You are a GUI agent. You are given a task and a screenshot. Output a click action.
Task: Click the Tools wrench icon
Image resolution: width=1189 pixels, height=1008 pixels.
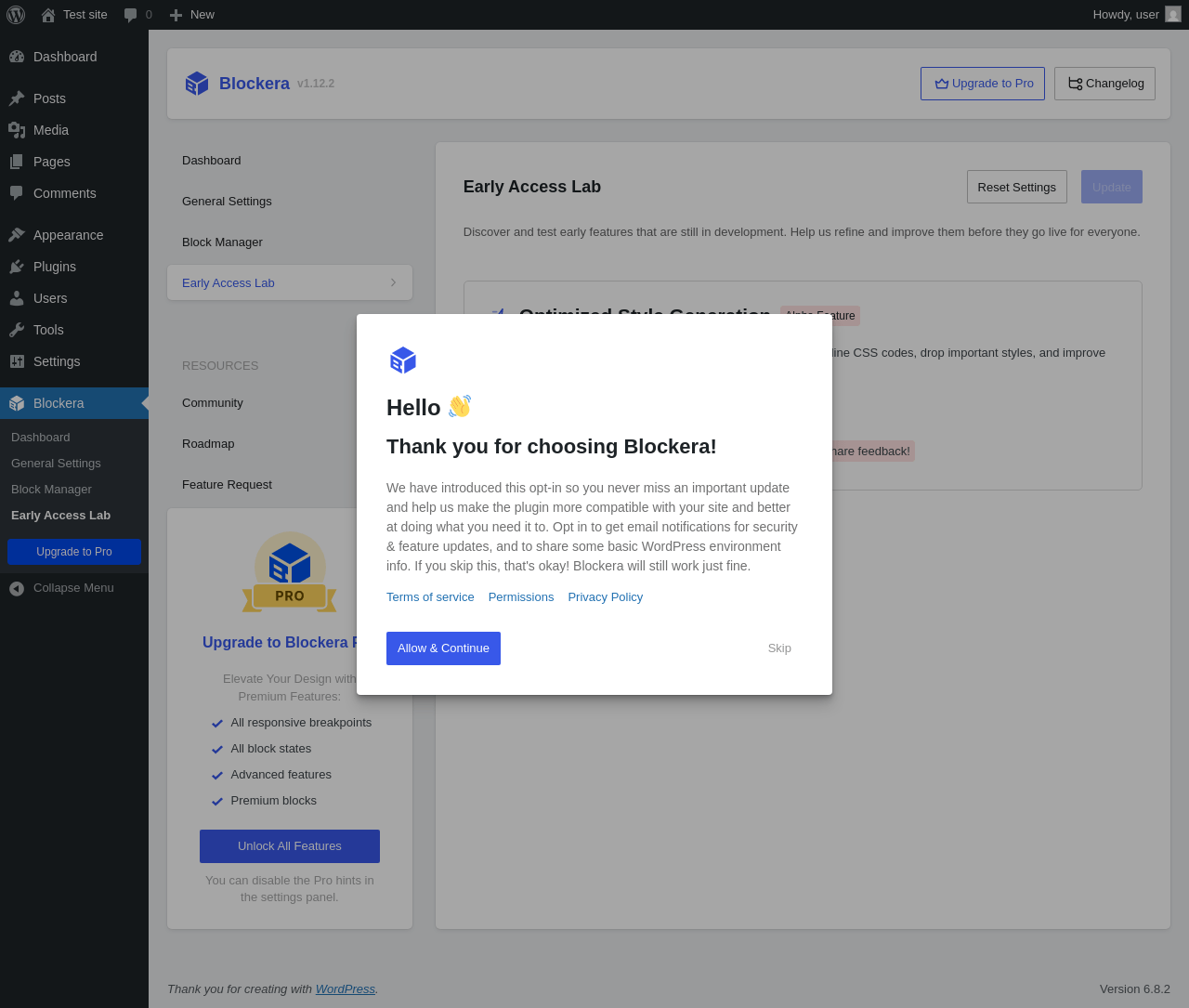click(x=17, y=330)
